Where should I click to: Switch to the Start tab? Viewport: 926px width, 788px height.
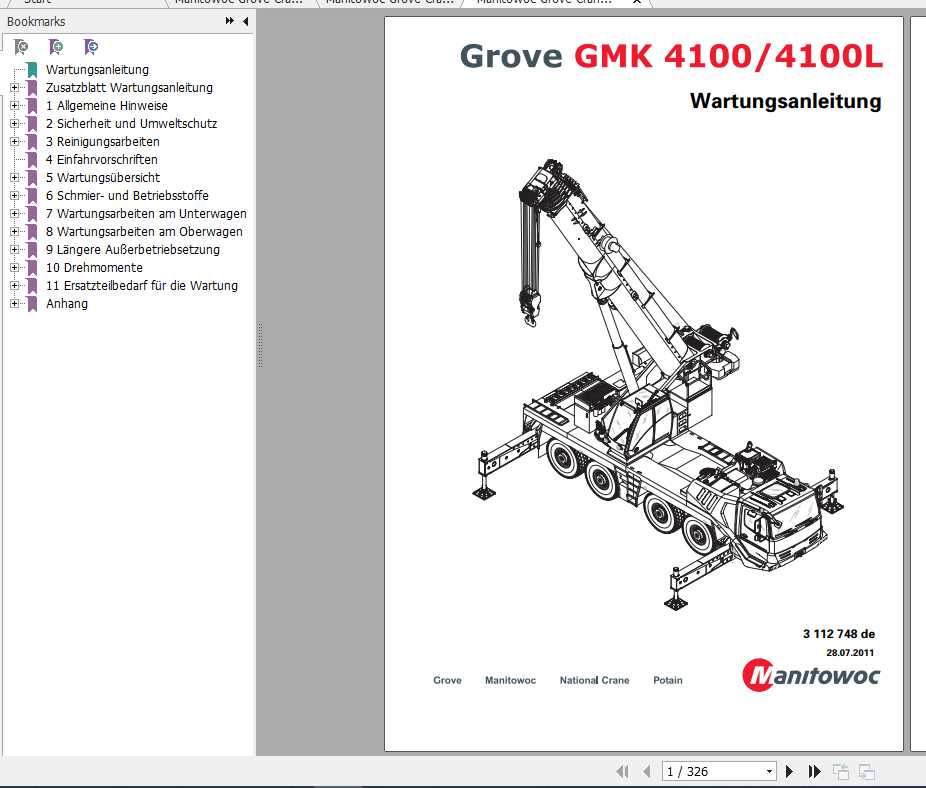point(38,4)
